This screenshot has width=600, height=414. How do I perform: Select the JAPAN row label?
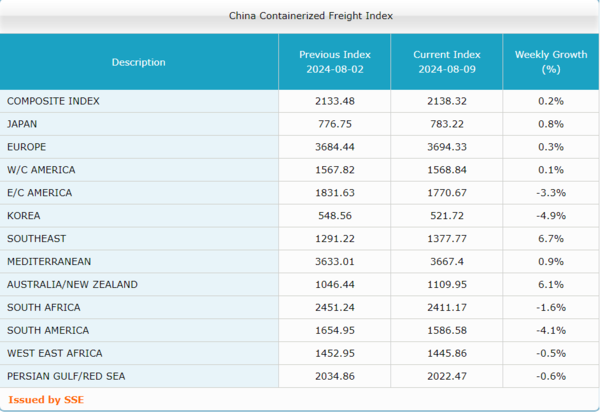23,124
